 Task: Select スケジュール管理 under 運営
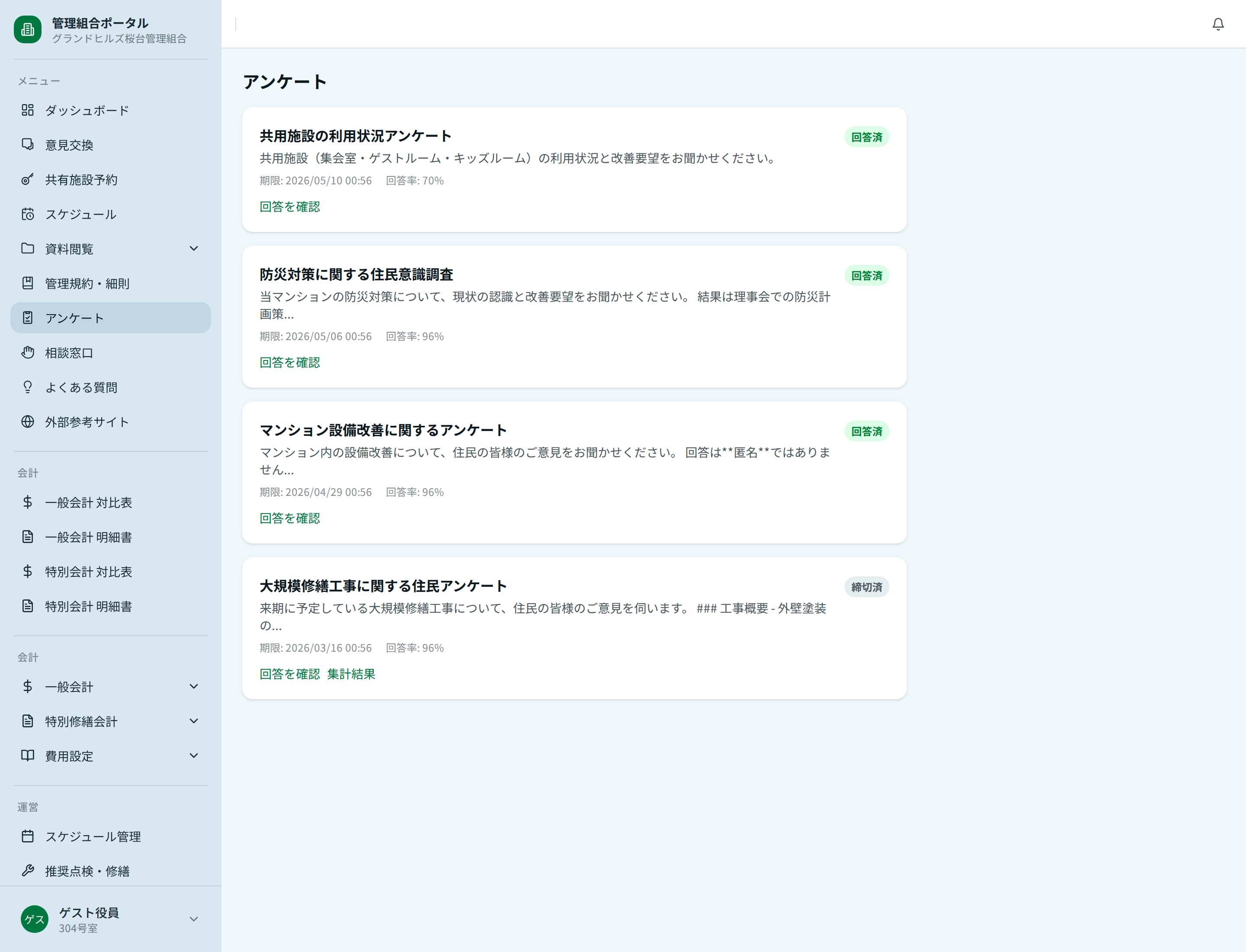pyautogui.click(x=93, y=836)
